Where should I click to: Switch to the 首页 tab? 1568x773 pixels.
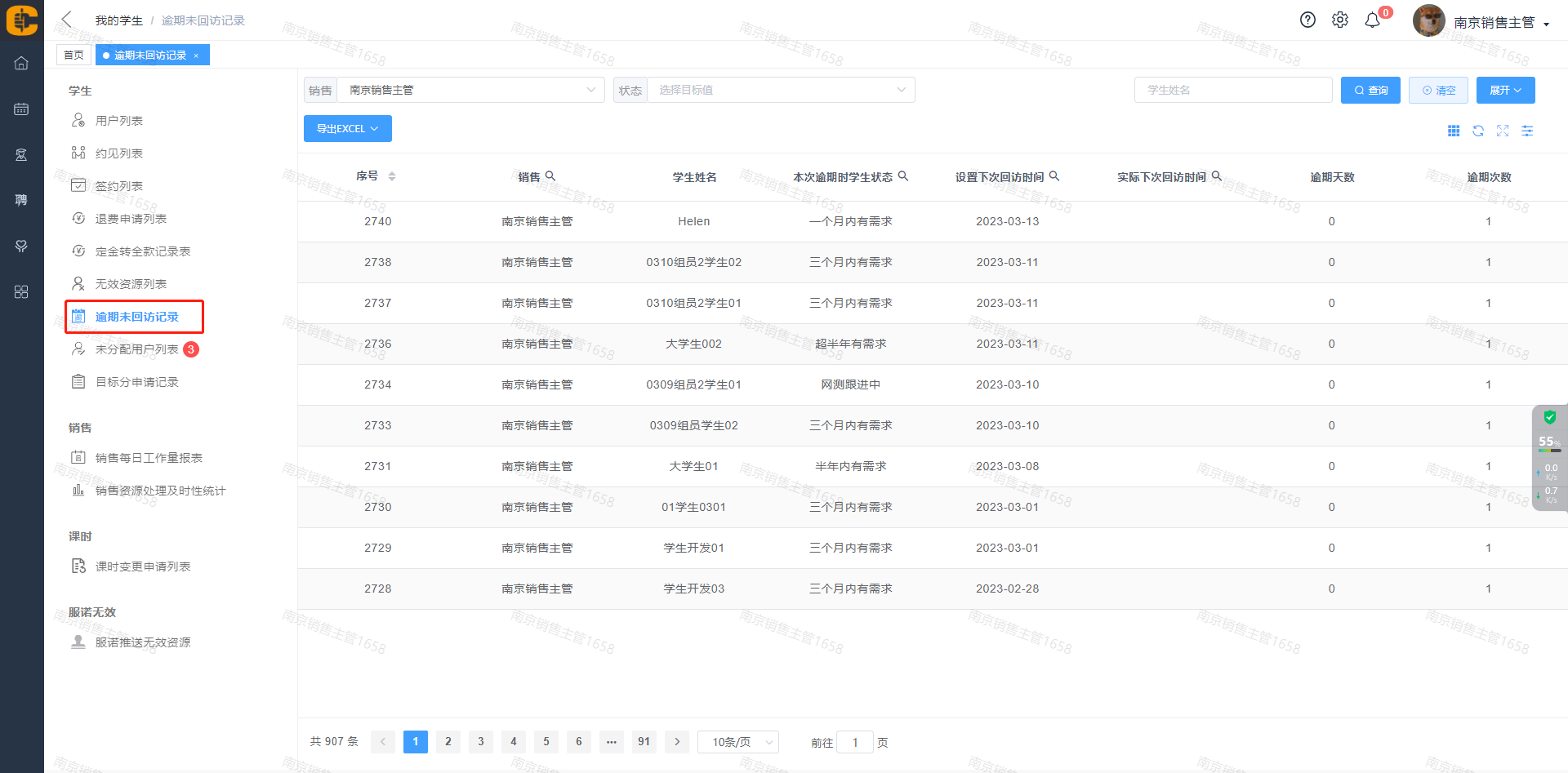point(73,55)
